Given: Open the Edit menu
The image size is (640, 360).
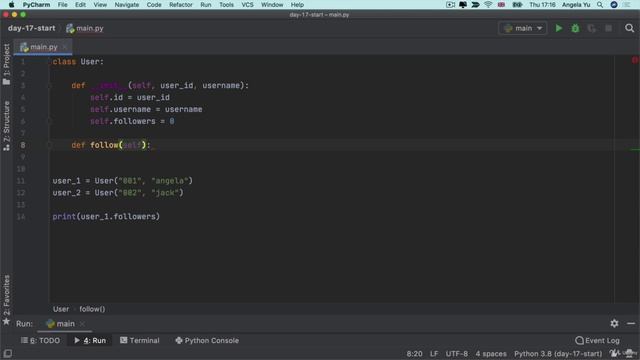Looking at the screenshot, I should 80,4.
